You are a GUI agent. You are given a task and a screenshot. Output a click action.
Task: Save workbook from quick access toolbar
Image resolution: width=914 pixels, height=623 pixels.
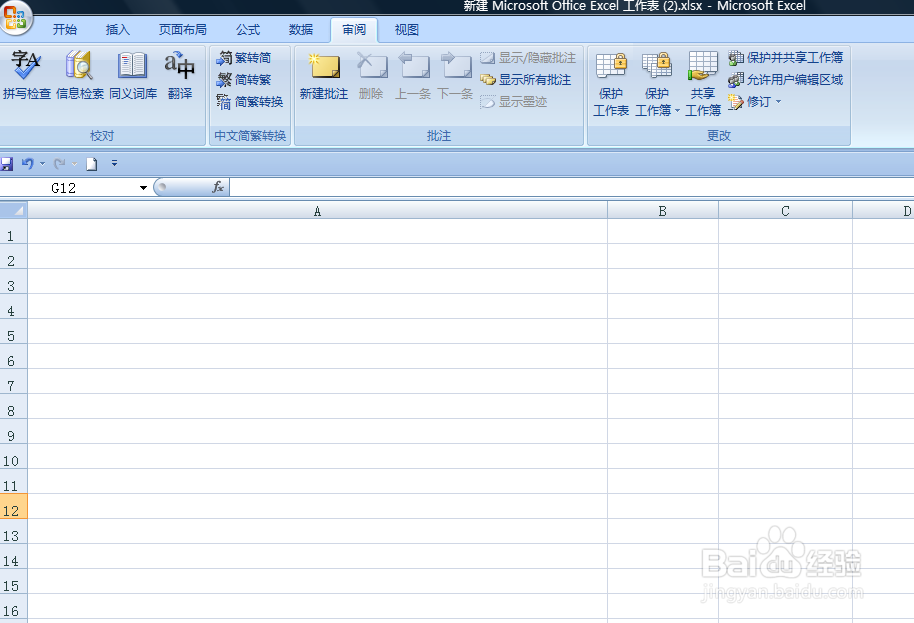point(7,164)
